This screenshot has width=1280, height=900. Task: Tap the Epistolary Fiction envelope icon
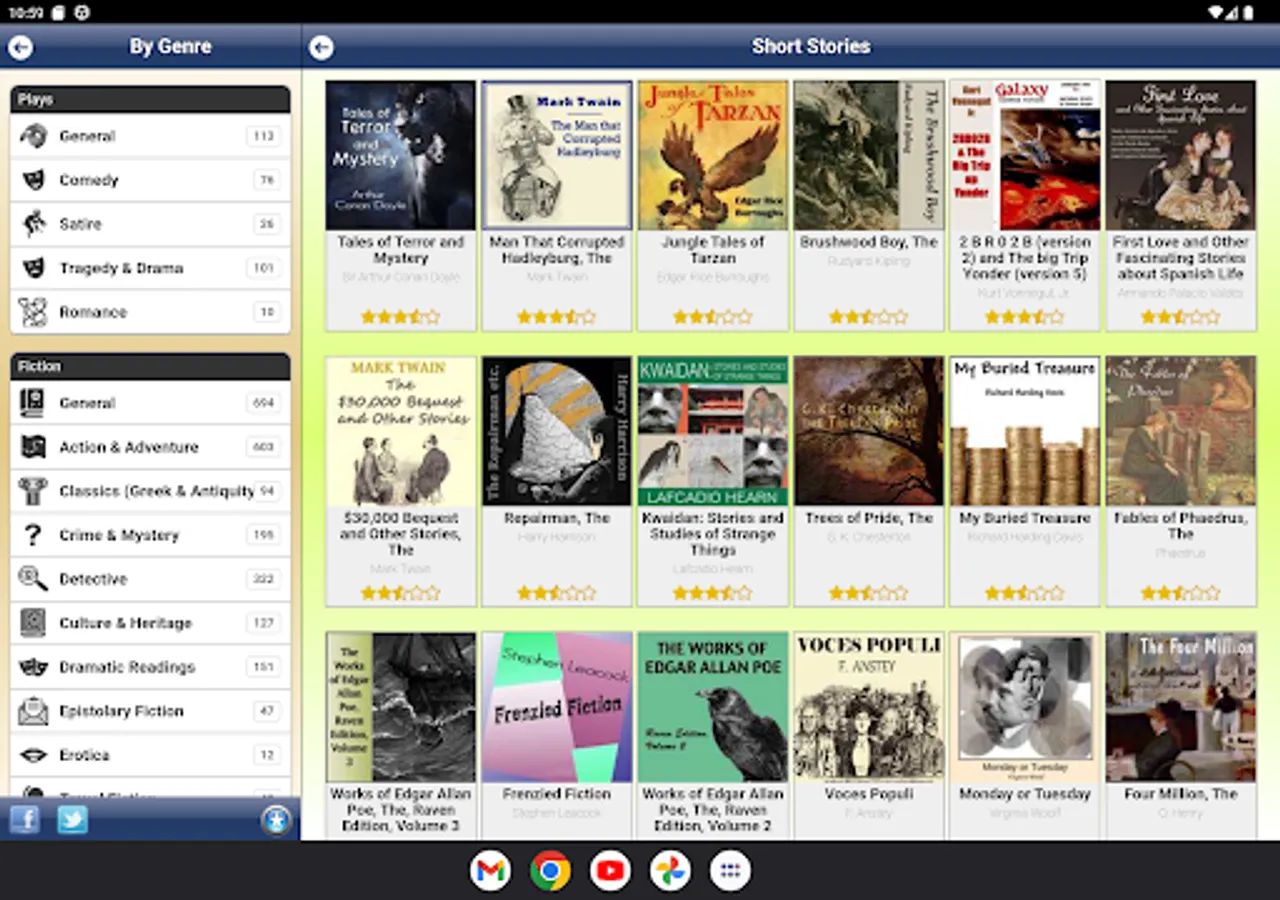click(x=33, y=711)
